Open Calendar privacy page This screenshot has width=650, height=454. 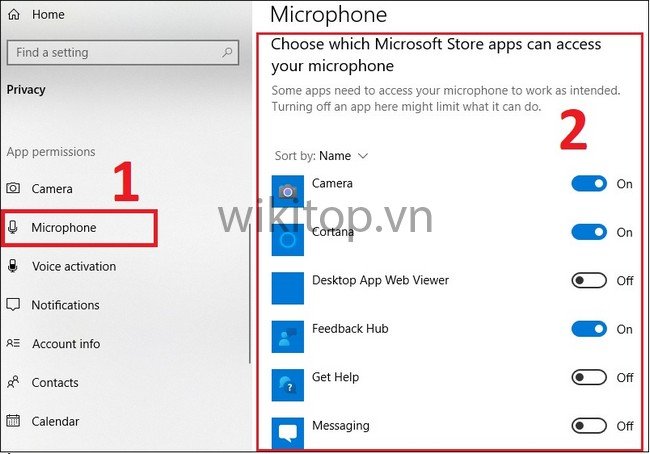pos(55,421)
